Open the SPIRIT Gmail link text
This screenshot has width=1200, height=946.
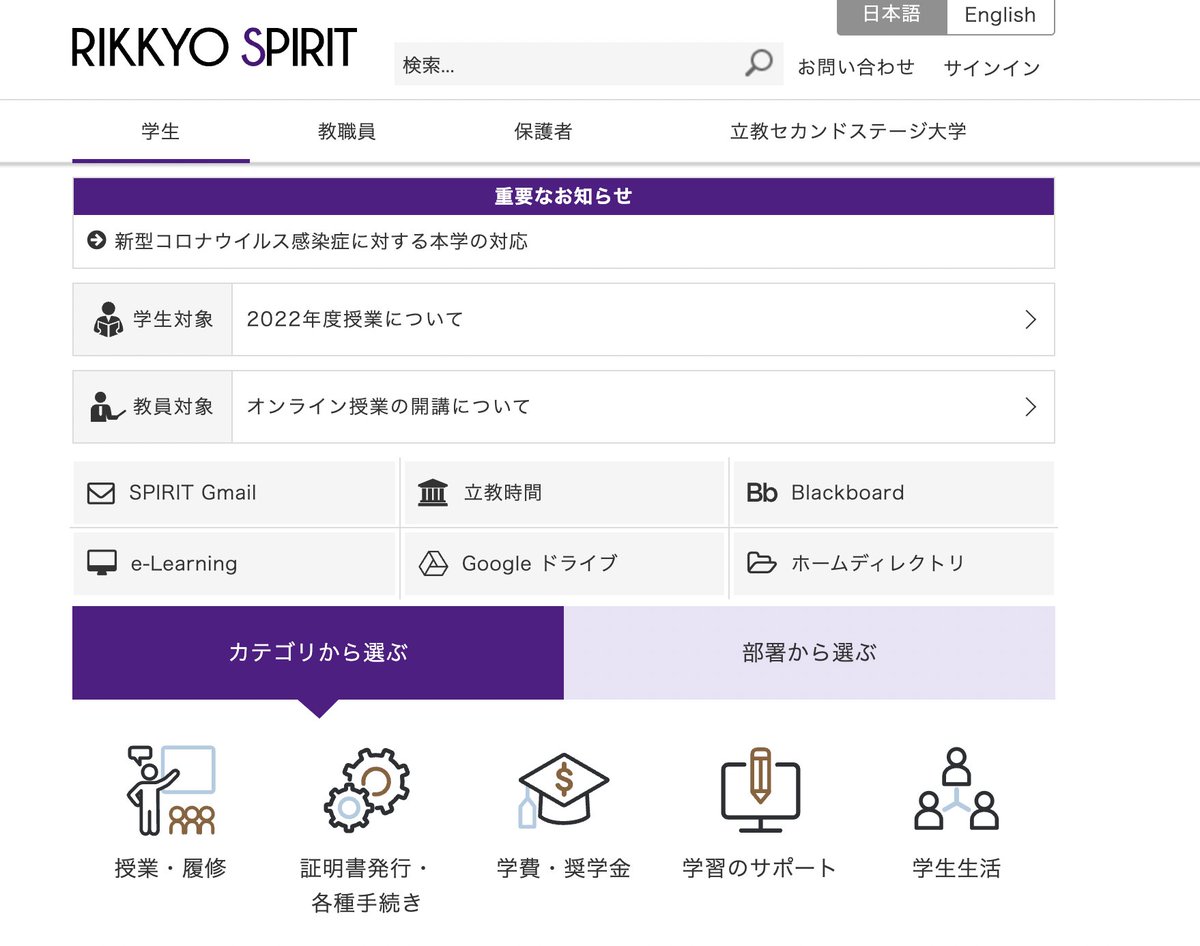click(193, 493)
